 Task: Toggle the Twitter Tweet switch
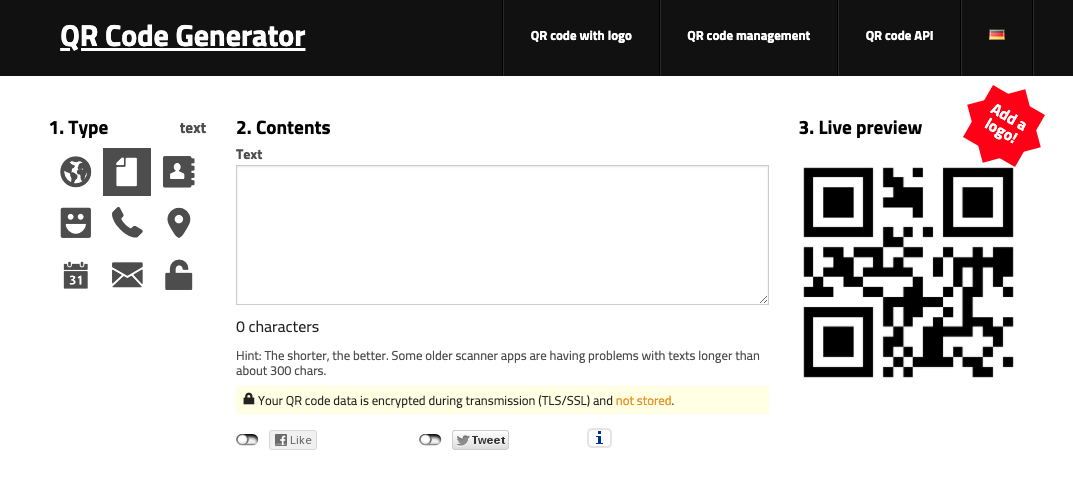click(x=430, y=439)
